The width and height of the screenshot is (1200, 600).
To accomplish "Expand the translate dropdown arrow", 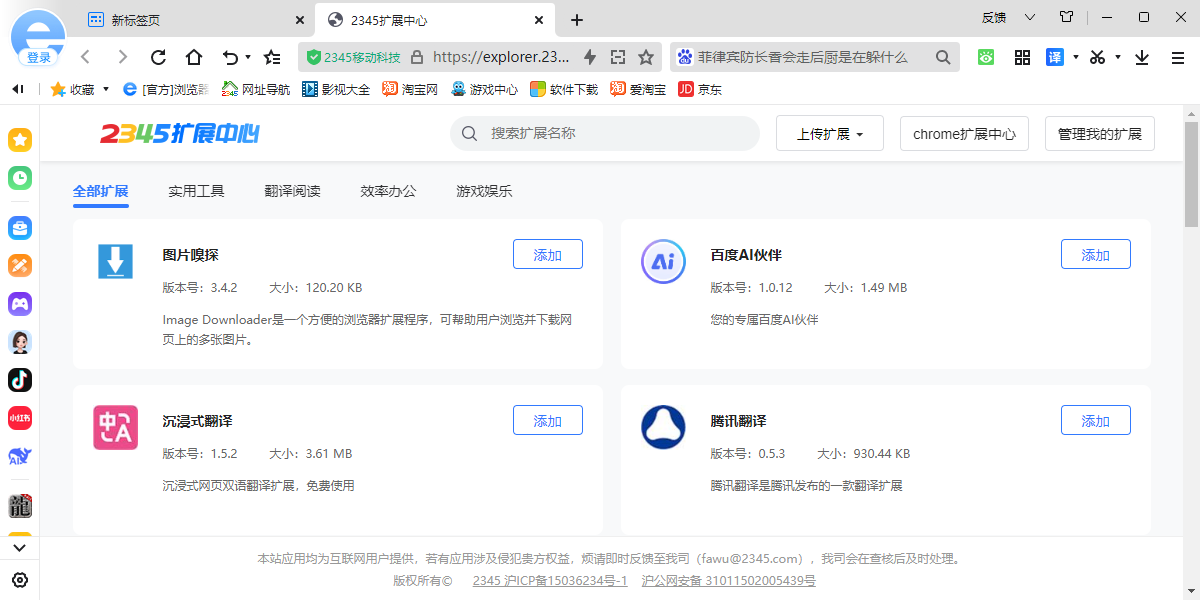I will coord(1076,57).
